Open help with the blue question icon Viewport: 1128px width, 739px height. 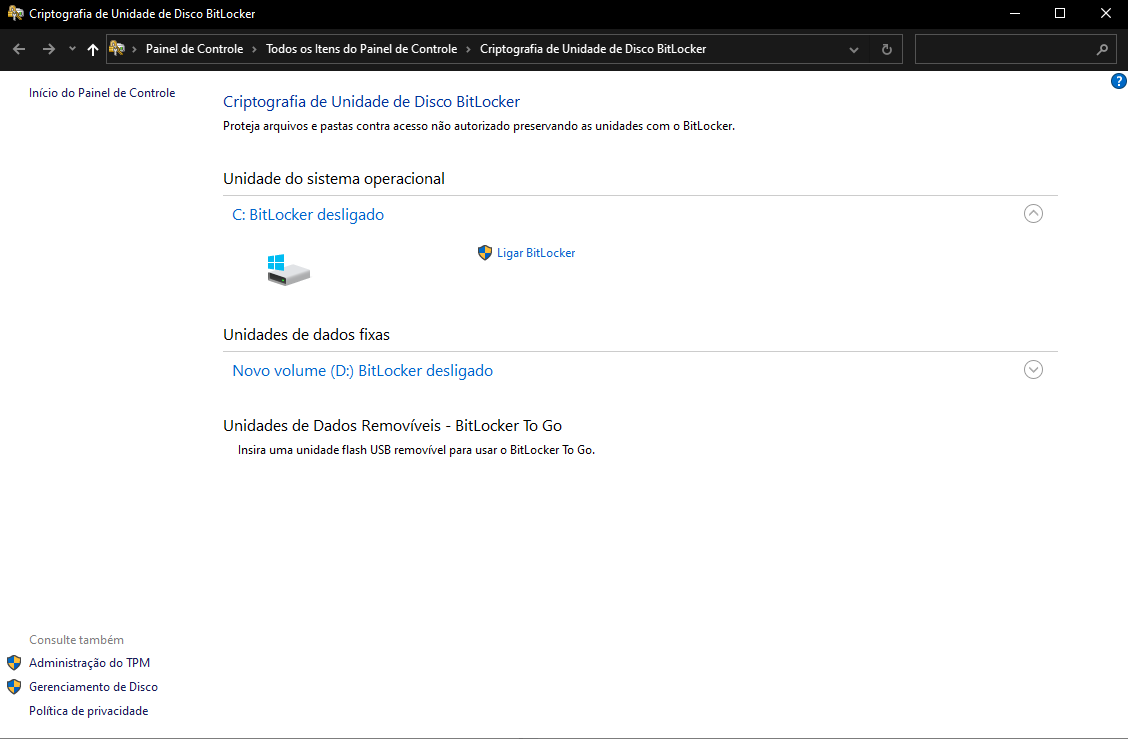(x=1119, y=81)
